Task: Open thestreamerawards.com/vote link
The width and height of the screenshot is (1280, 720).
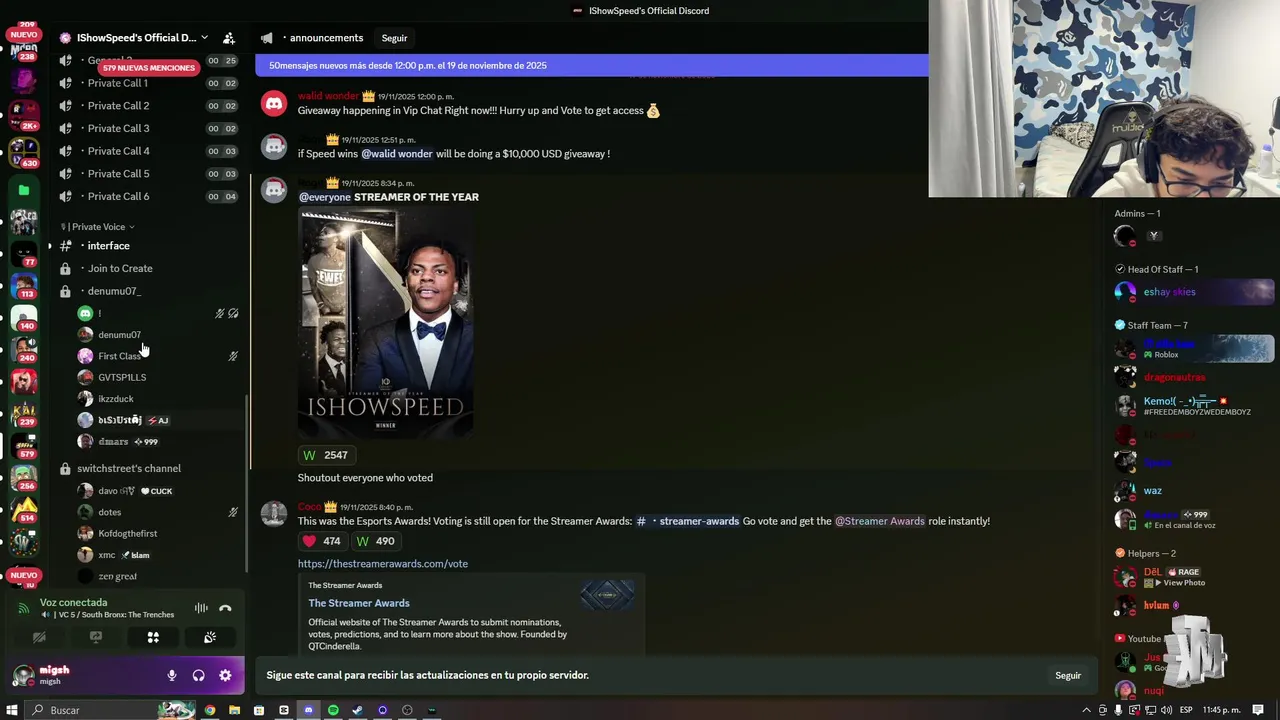Action: (382, 564)
